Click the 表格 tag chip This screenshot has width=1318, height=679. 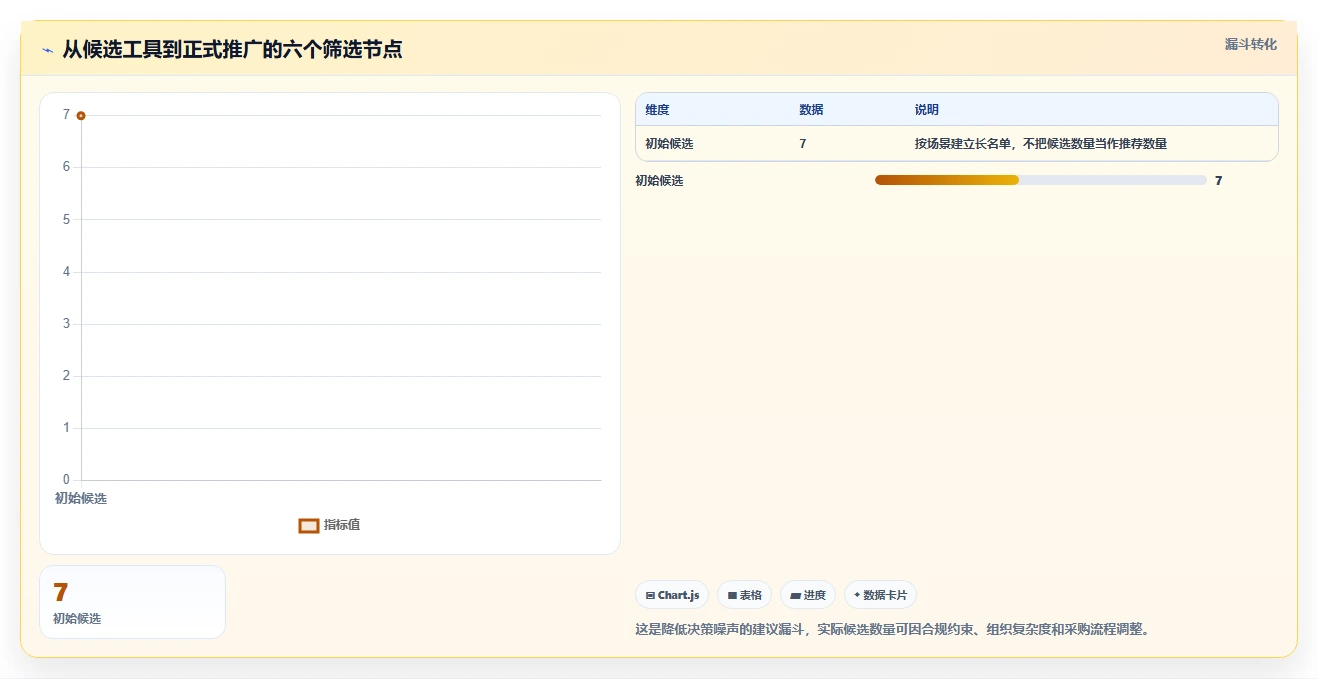pos(744,595)
